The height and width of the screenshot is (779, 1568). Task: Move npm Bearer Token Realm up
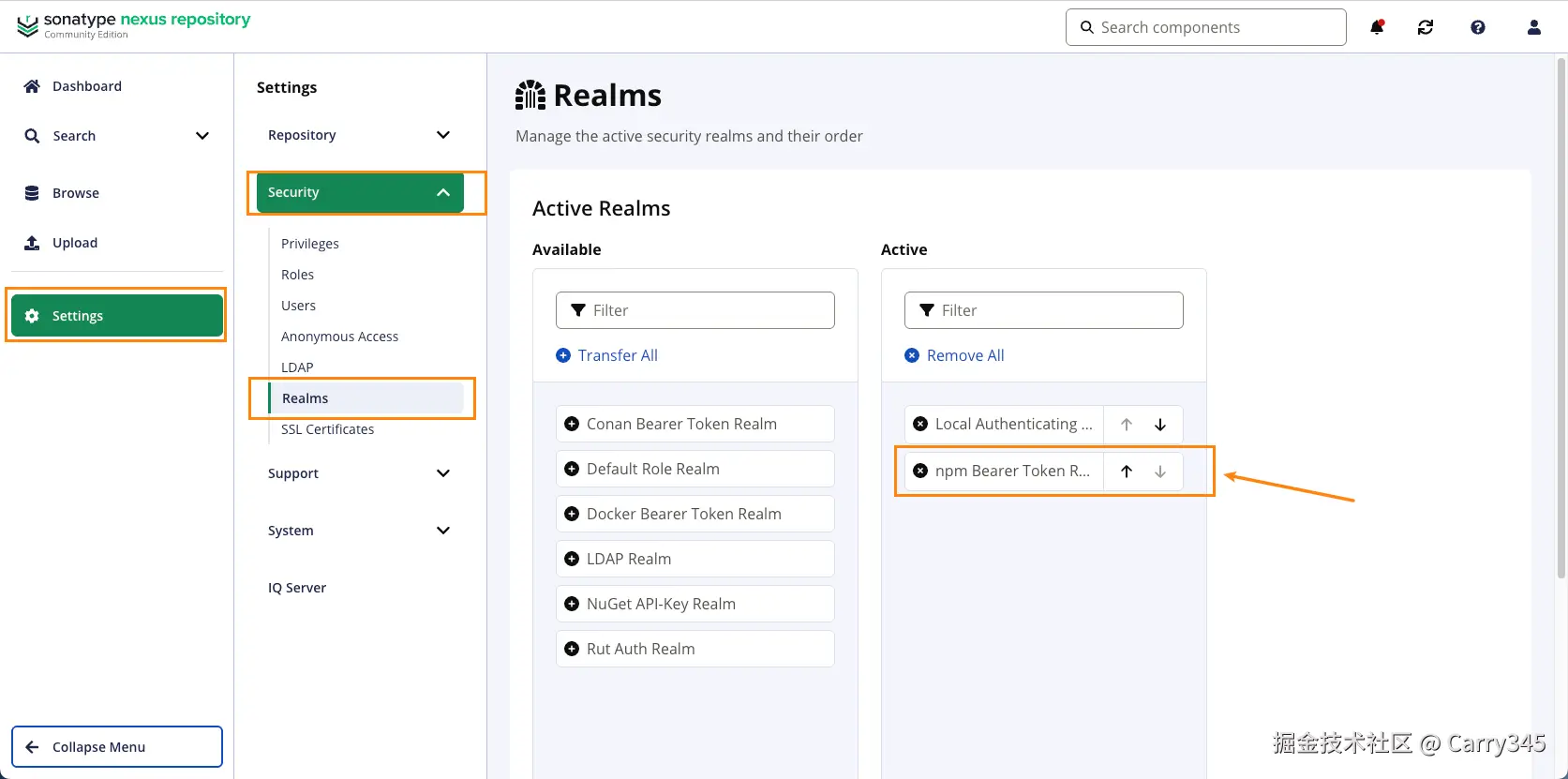pos(1127,472)
